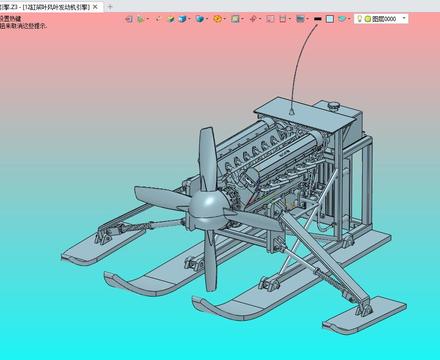The width and height of the screenshot is (440, 360).
Task: Close the engine model document tab
Action: click(95, 7)
